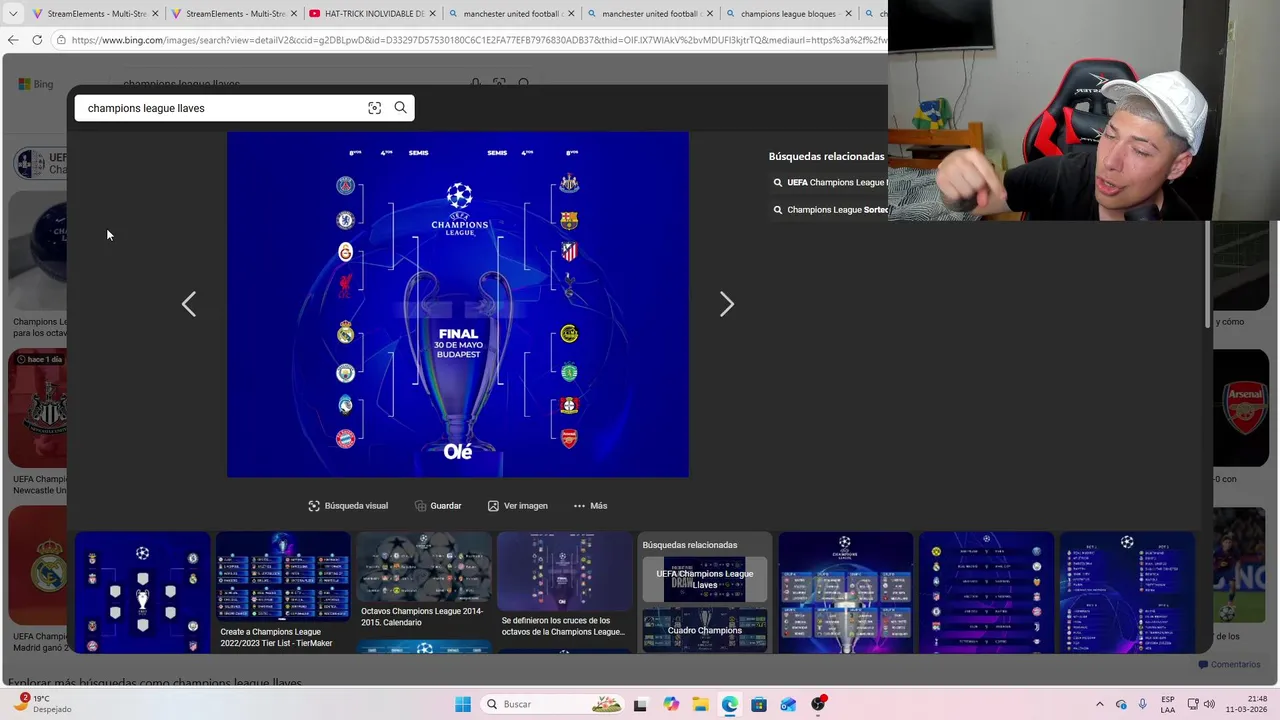Click the magnifier search icon in search box
Image resolution: width=1280 pixels, height=720 pixels.
(x=400, y=108)
